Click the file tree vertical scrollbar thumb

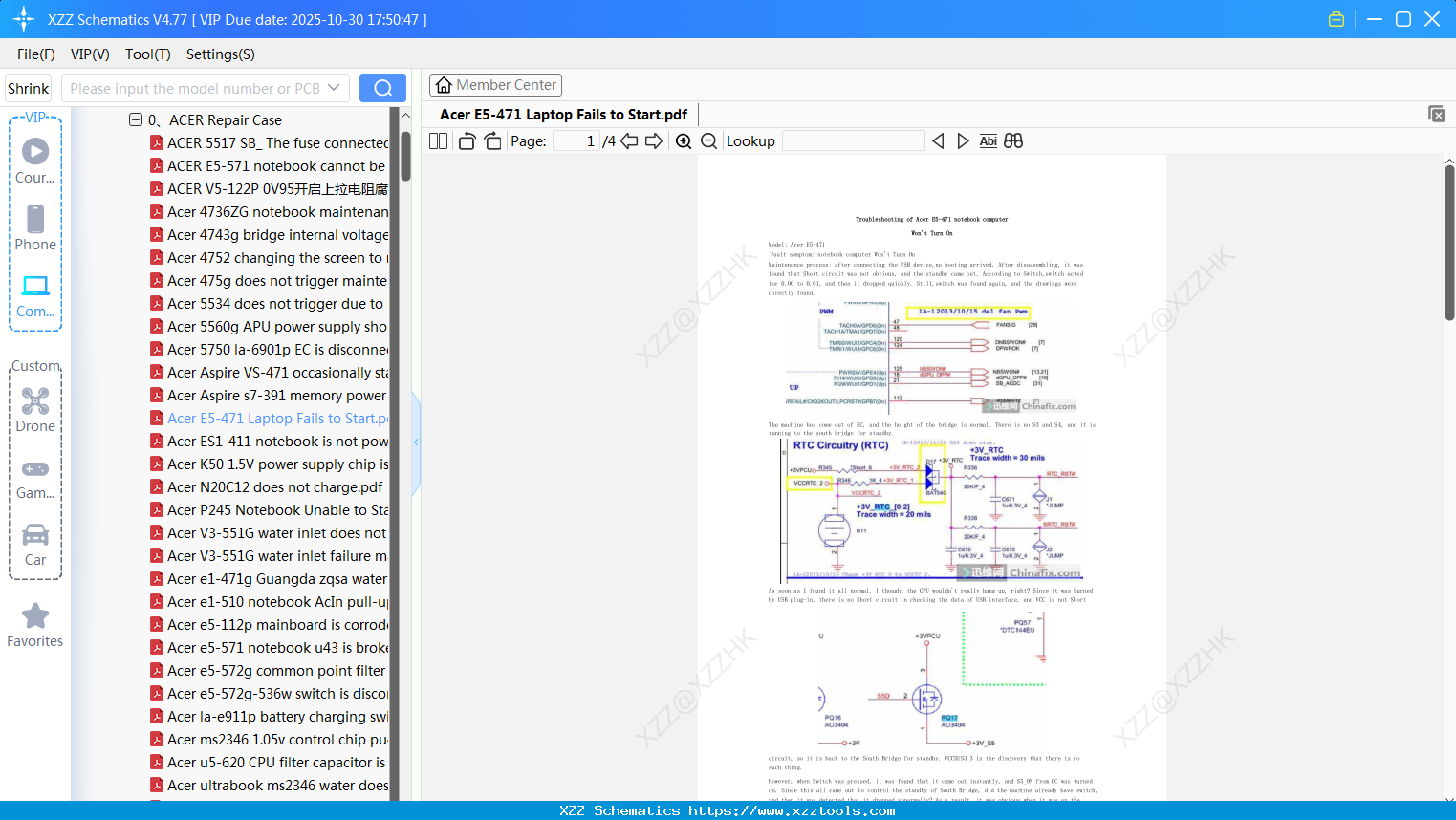point(405,156)
